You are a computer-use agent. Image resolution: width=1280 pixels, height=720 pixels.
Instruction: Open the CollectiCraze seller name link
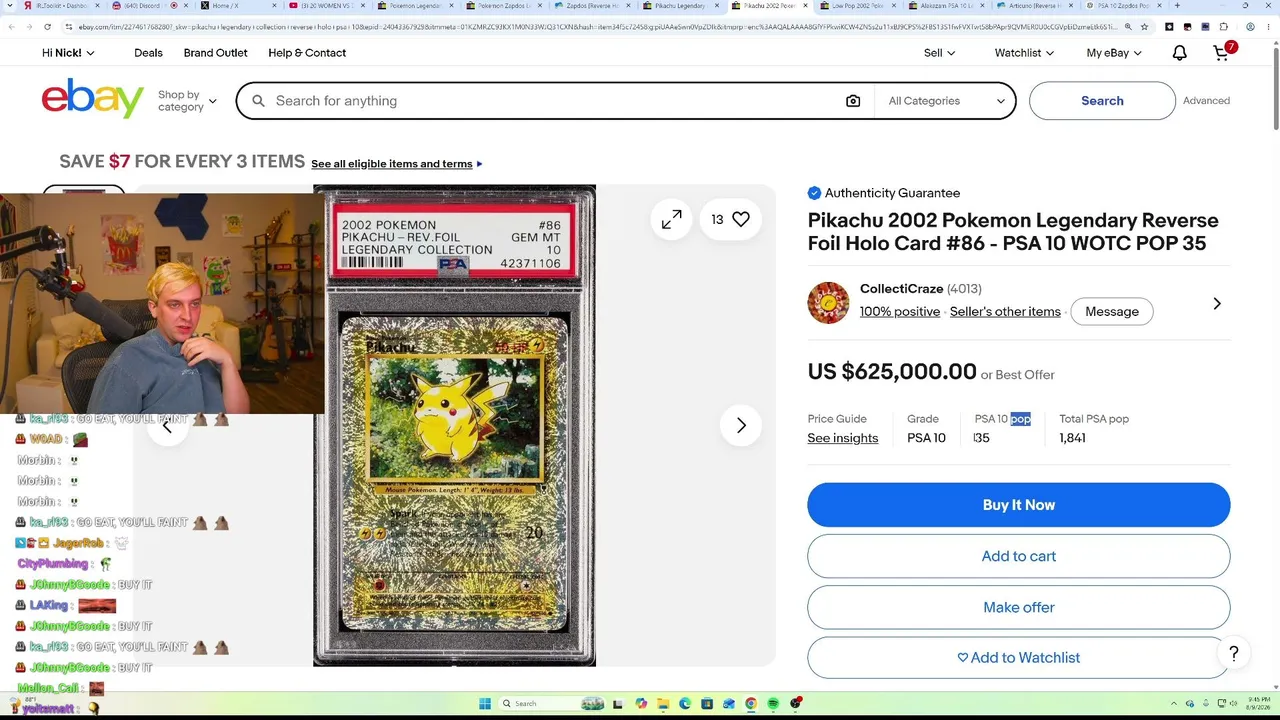(x=902, y=289)
